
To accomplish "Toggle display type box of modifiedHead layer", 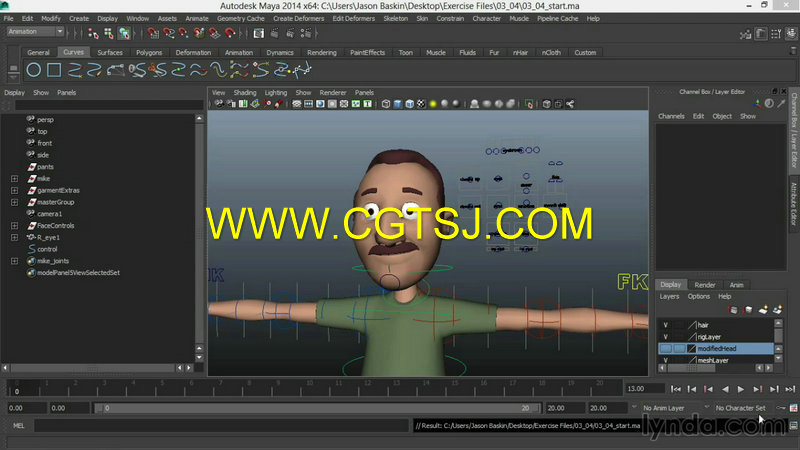I will 679,348.
